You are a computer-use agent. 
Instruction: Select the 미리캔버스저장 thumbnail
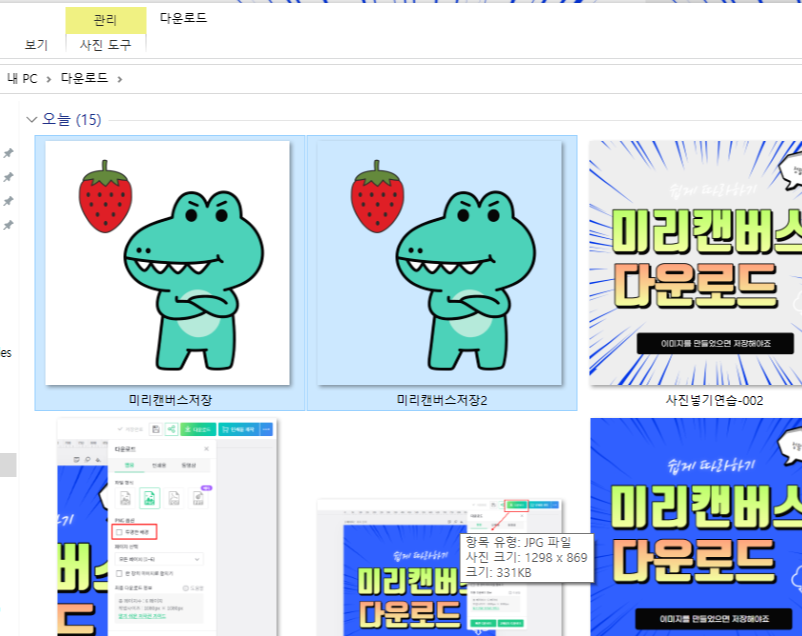tap(168, 263)
